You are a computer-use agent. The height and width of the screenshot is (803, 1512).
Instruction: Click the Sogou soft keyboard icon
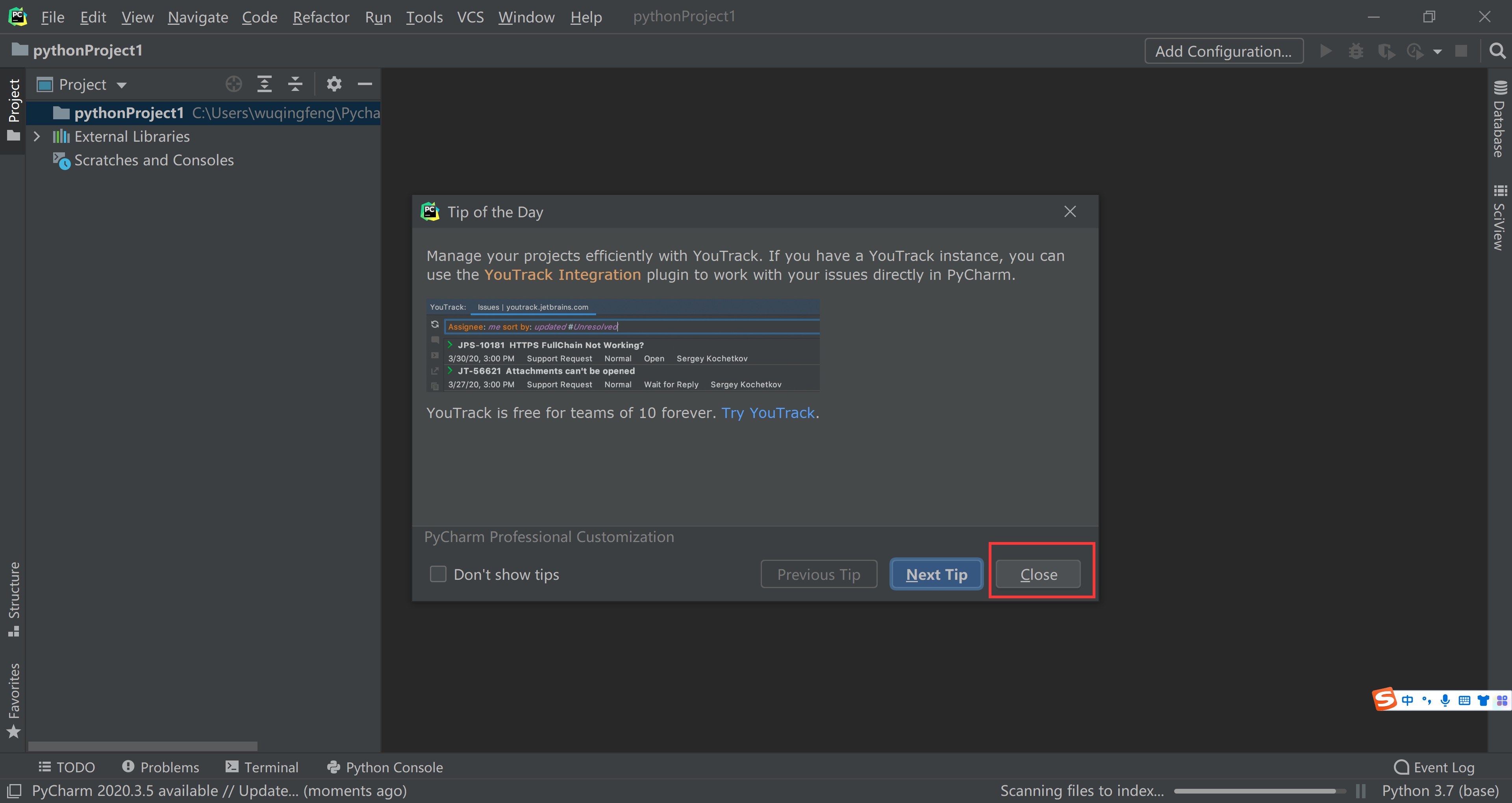(1464, 700)
